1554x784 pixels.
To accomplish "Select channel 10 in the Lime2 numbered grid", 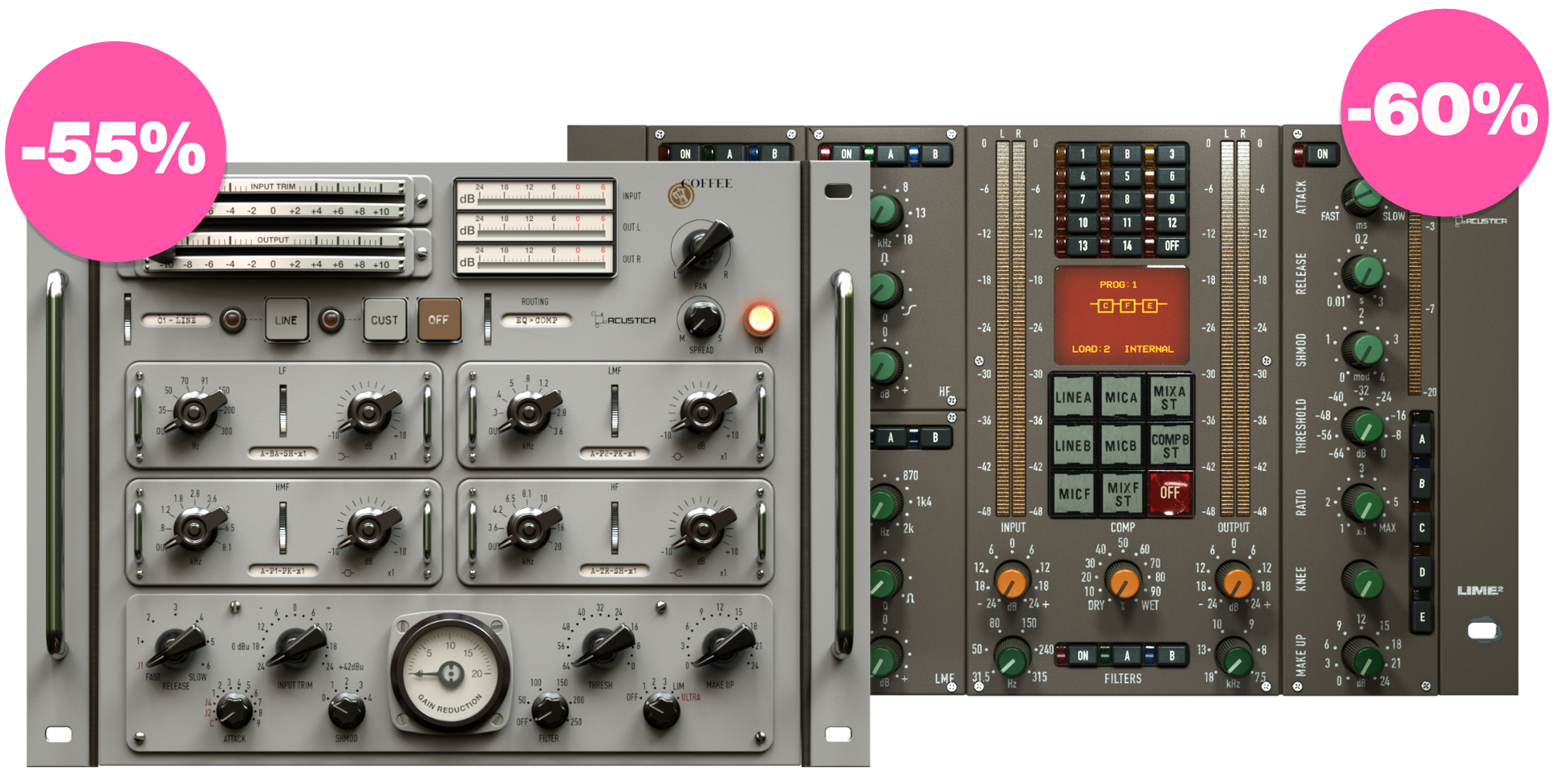I will (x=1082, y=222).
